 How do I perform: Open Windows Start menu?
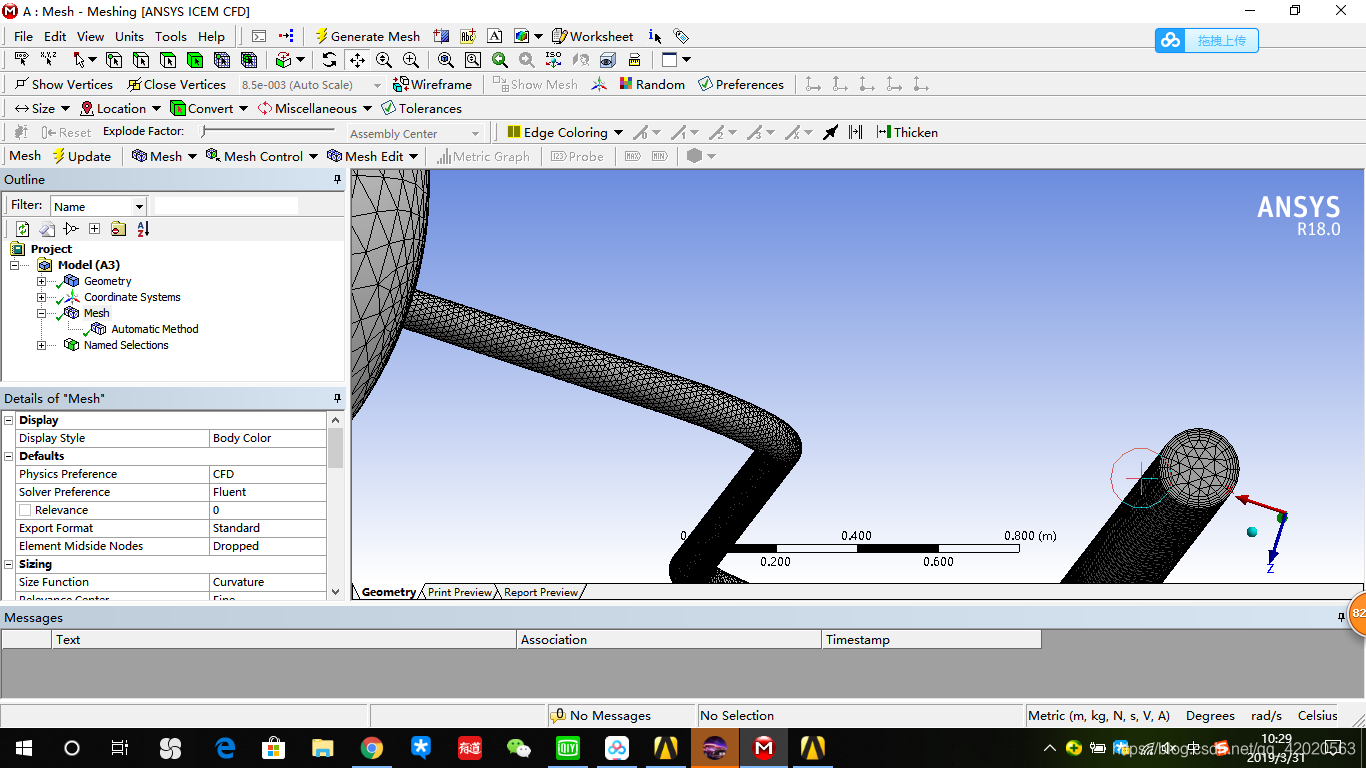pyautogui.click(x=23, y=748)
